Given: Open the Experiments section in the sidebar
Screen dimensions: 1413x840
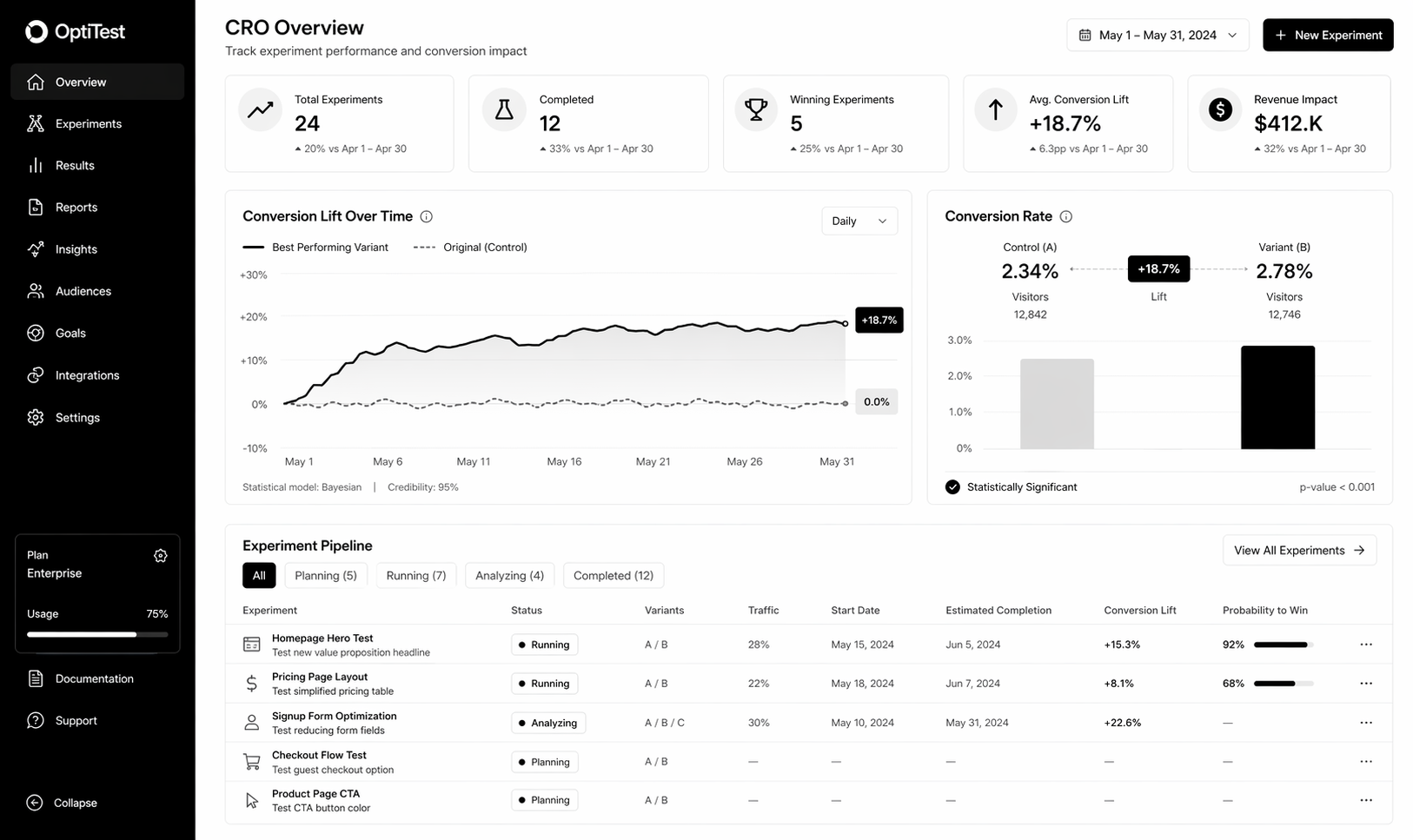Looking at the screenshot, I should point(87,123).
